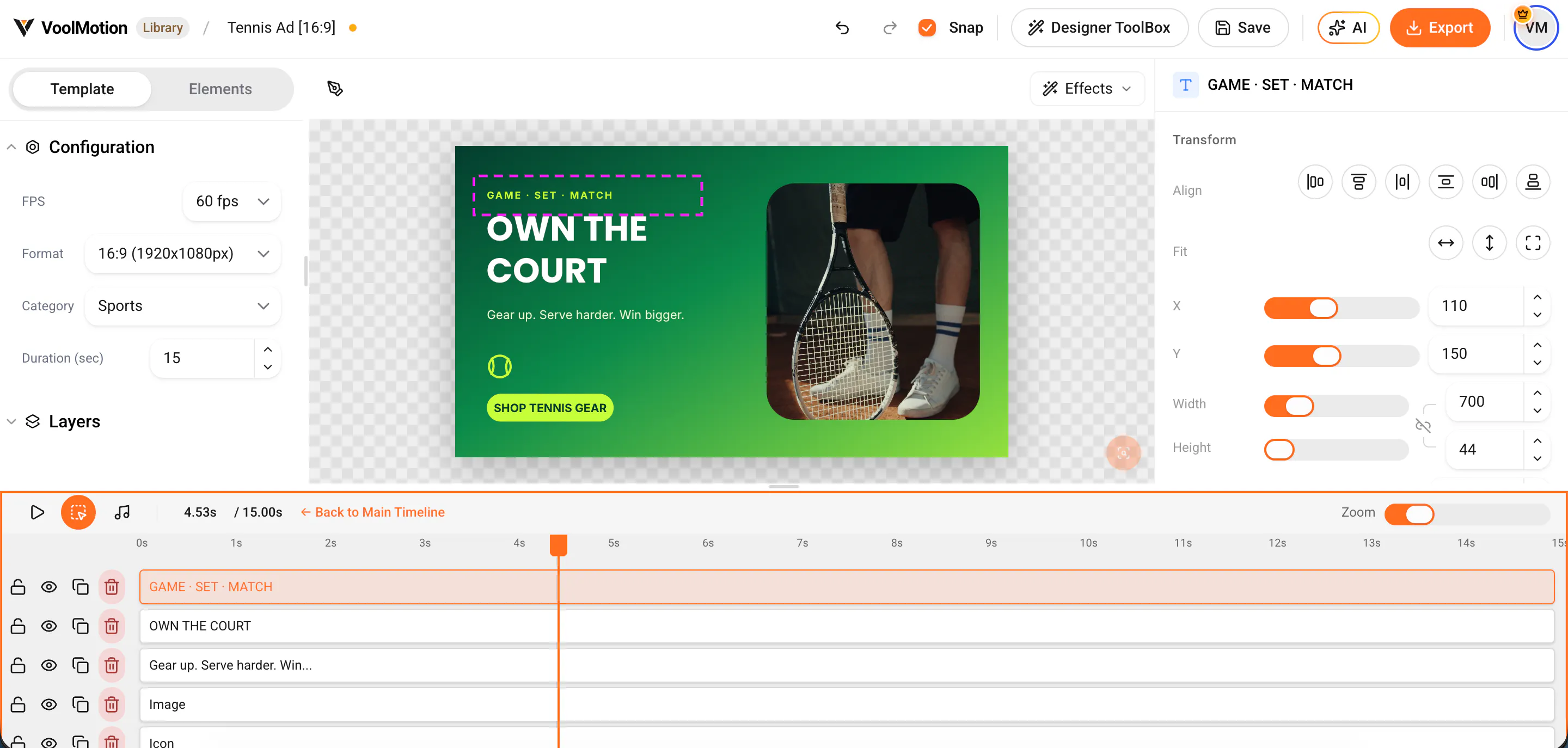The width and height of the screenshot is (1568, 748).
Task: Lock the GAME · SET · MATCH layer
Action: [x=19, y=587]
